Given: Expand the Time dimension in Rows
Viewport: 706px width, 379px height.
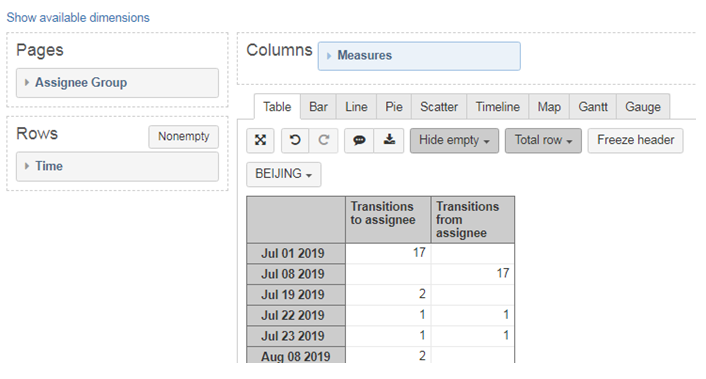Looking at the screenshot, I should pos(118,166).
